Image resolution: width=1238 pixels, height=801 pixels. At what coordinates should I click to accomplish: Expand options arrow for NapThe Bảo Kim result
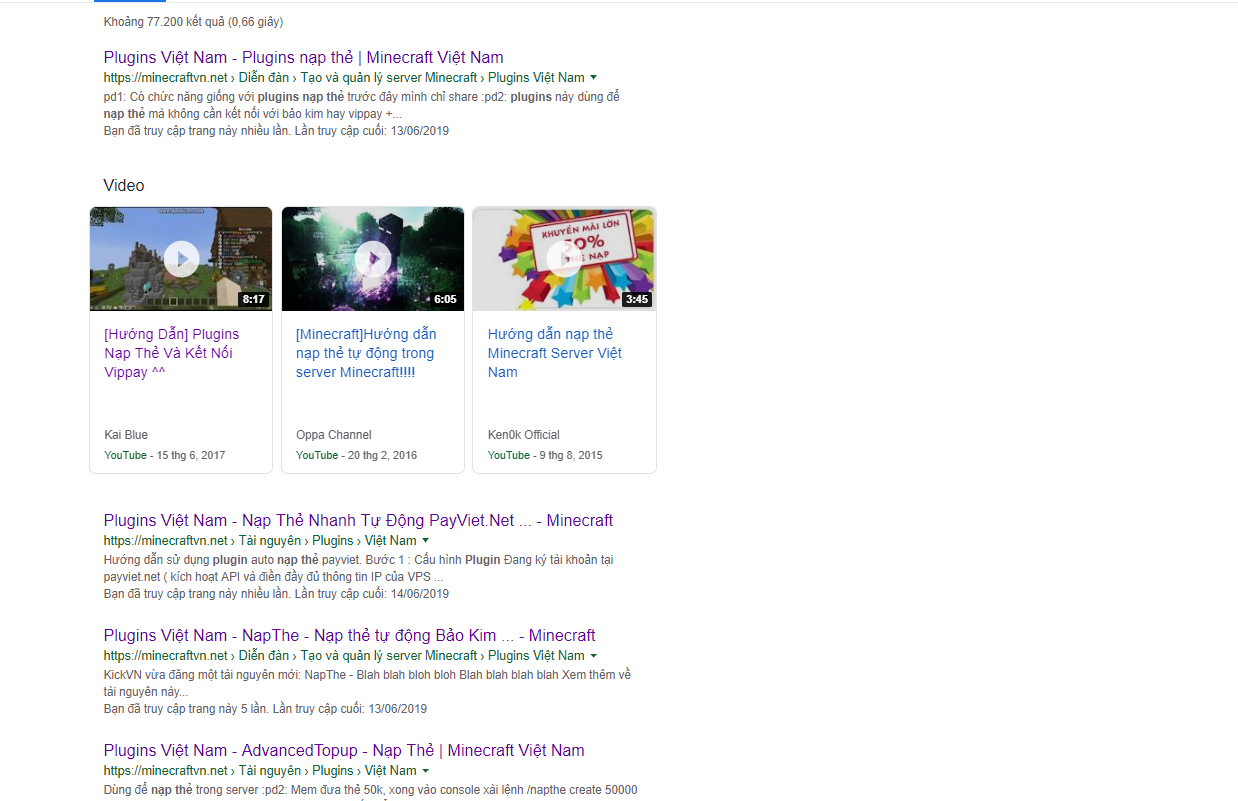pyautogui.click(x=594, y=656)
